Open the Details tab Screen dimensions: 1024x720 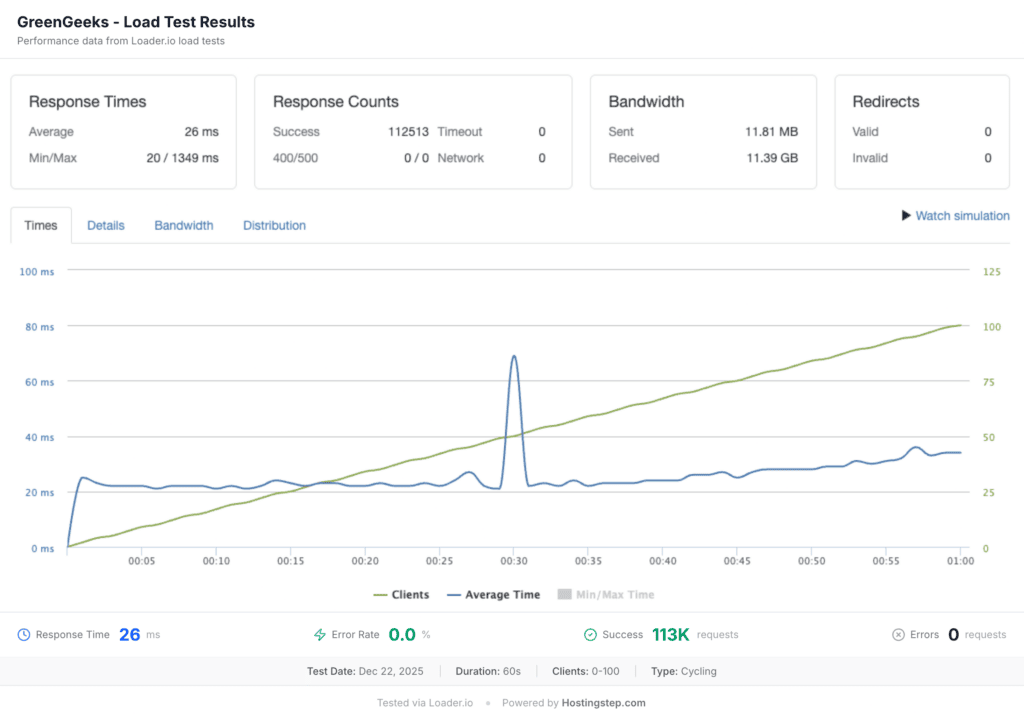[106, 225]
